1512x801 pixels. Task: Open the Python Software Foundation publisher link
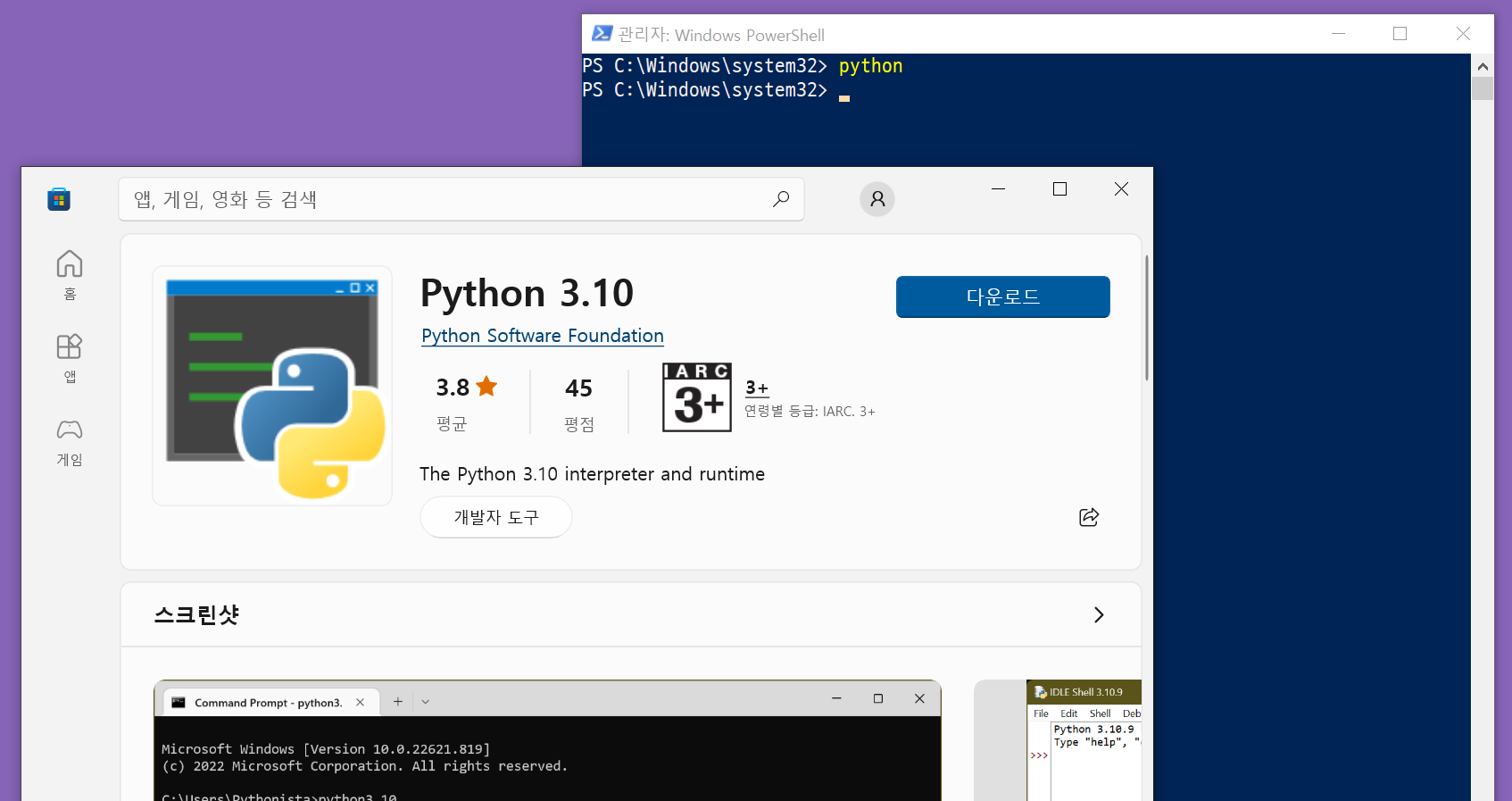point(543,336)
